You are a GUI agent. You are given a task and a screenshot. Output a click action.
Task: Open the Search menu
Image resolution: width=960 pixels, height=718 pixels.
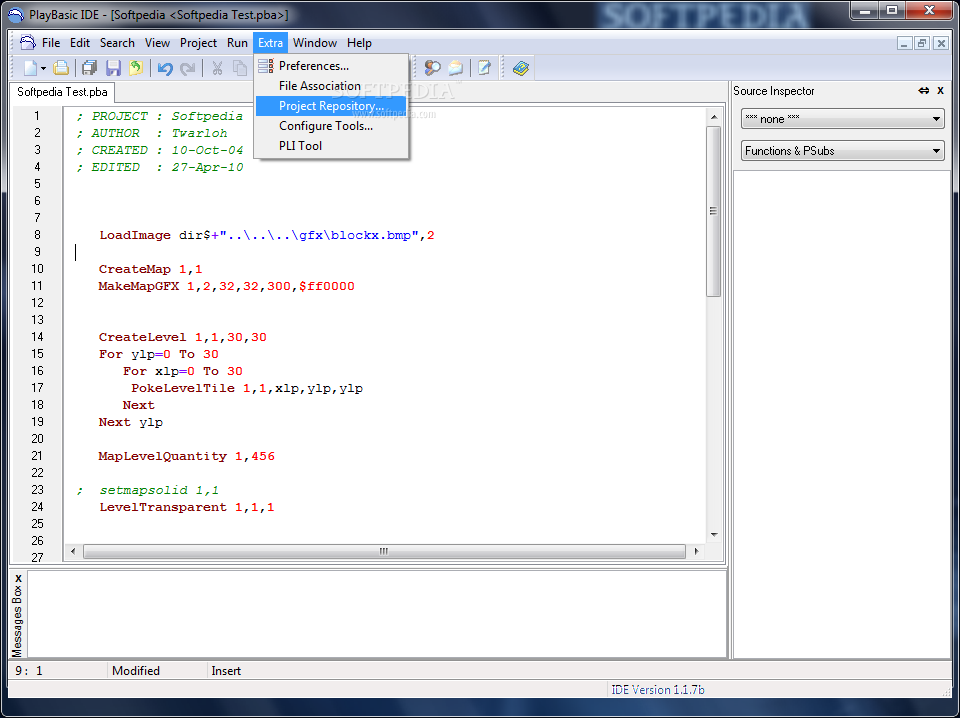pos(117,43)
